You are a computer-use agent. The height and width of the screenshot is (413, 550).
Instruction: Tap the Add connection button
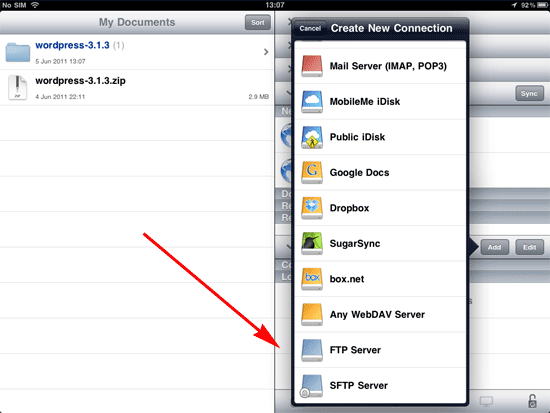[x=494, y=247]
